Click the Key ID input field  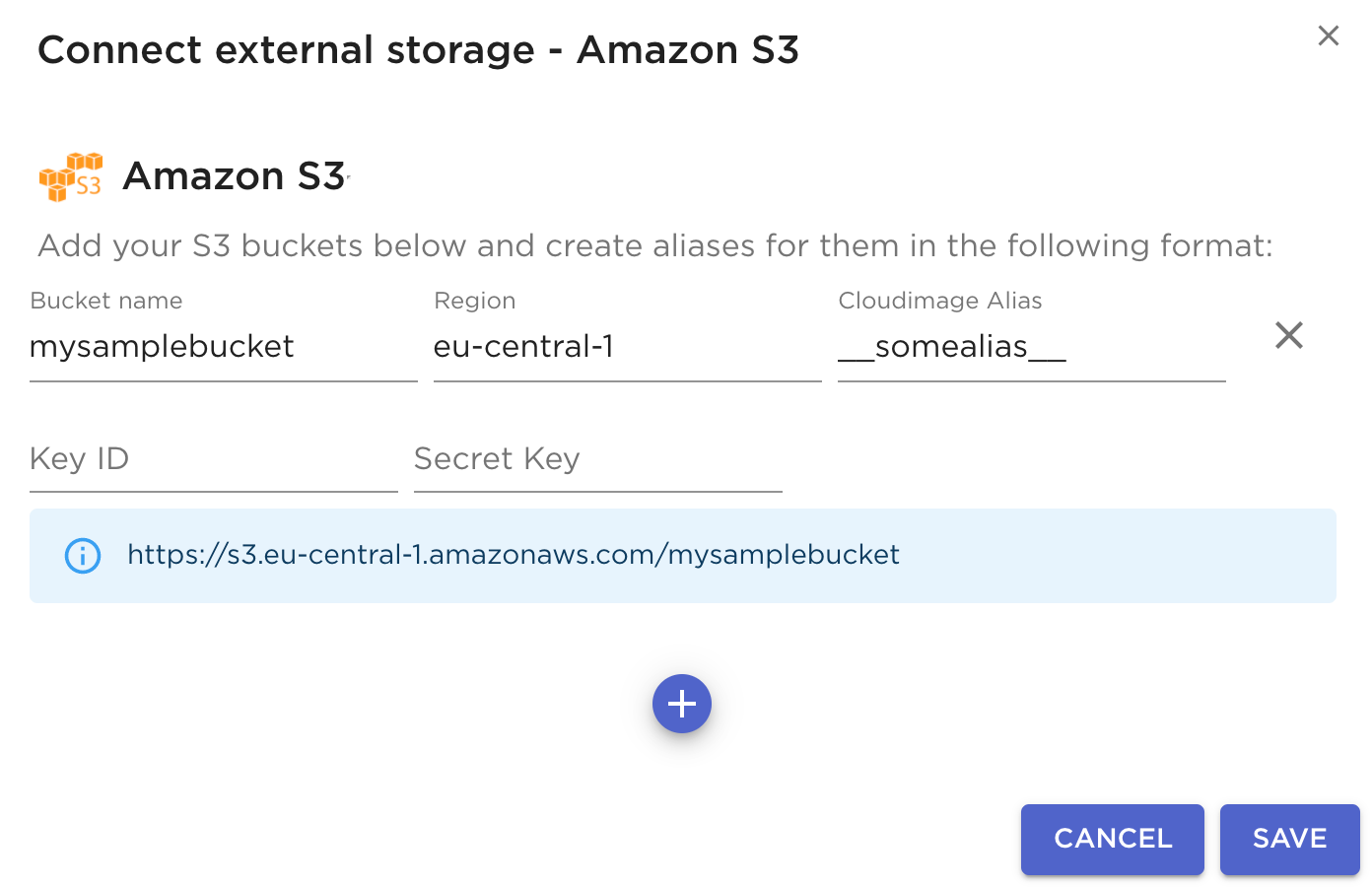(213, 459)
